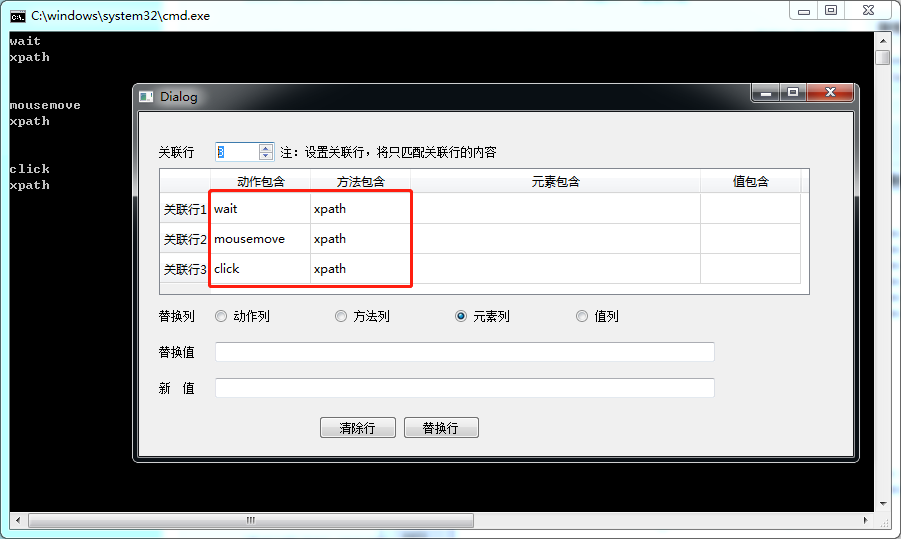This screenshot has width=901, height=539.
Task: Click 'mousemove' text in cmd console
Action: [45, 105]
